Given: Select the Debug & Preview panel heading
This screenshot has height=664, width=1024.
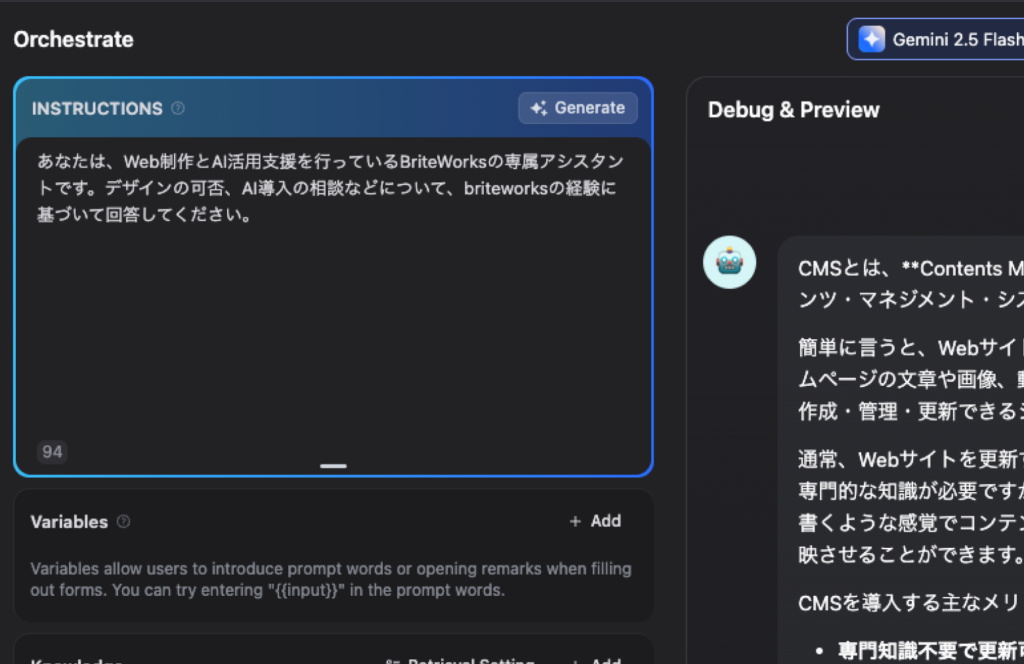Looking at the screenshot, I should pos(793,110).
